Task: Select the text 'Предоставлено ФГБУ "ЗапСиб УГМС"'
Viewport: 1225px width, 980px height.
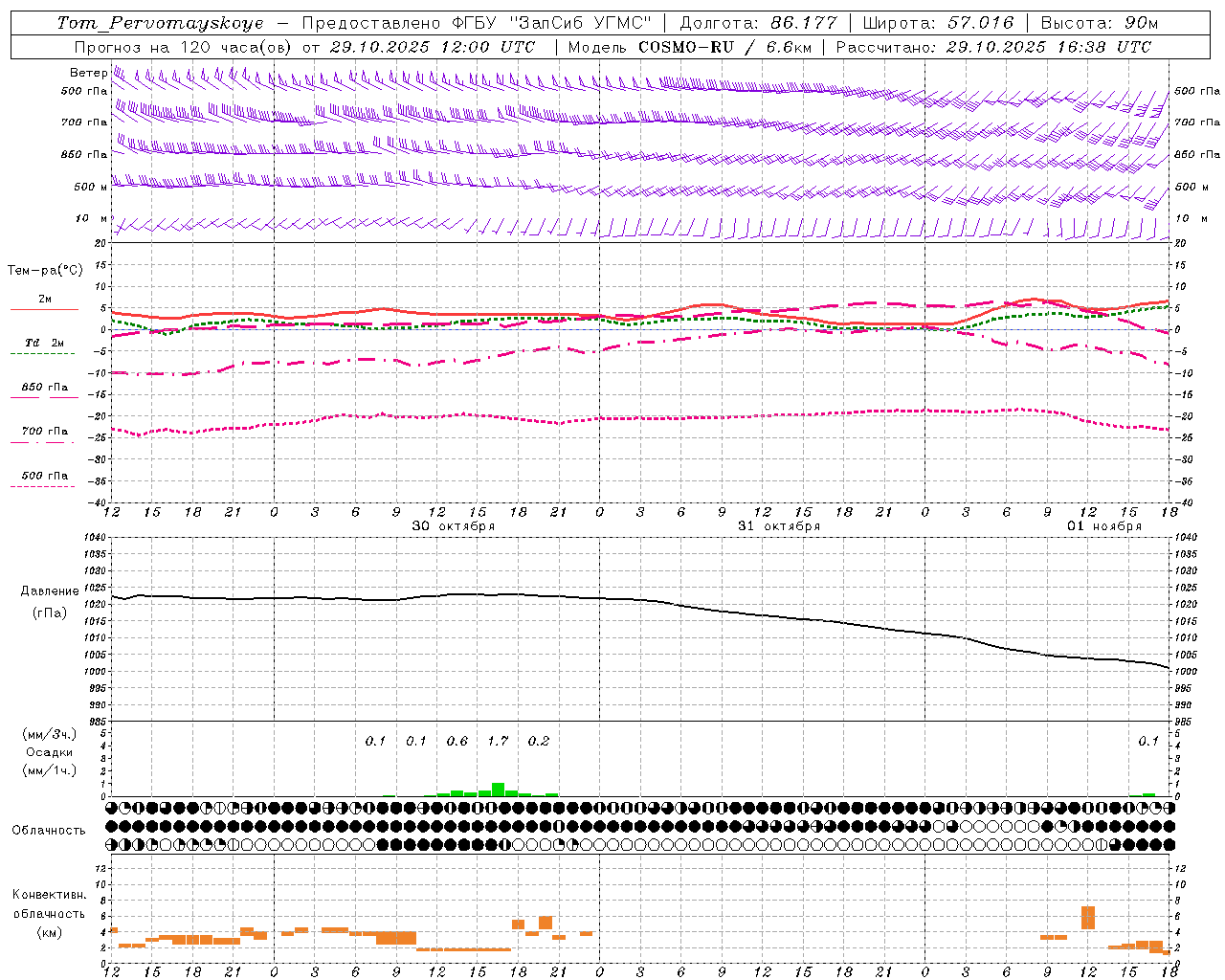Action: pos(476,23)
